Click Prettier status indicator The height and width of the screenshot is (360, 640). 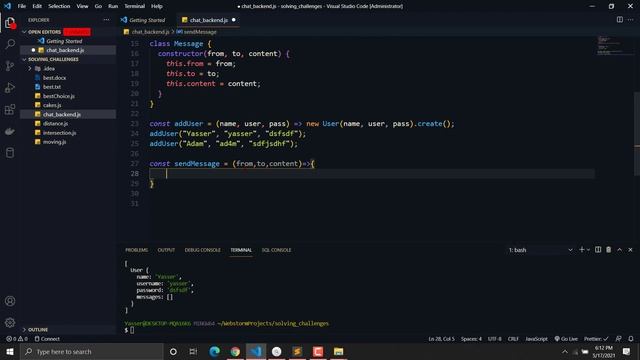coord(596,339)
